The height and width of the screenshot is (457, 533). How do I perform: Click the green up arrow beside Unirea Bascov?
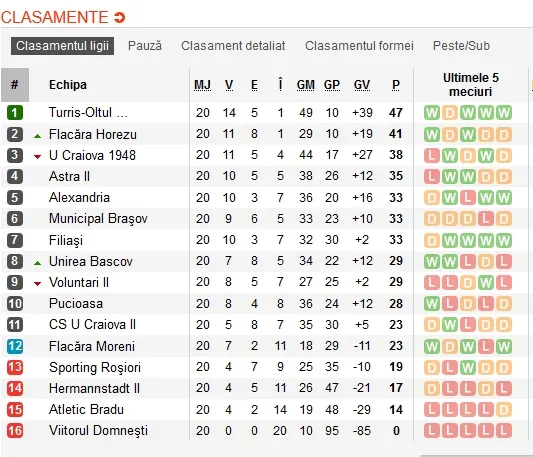(37, 263)
